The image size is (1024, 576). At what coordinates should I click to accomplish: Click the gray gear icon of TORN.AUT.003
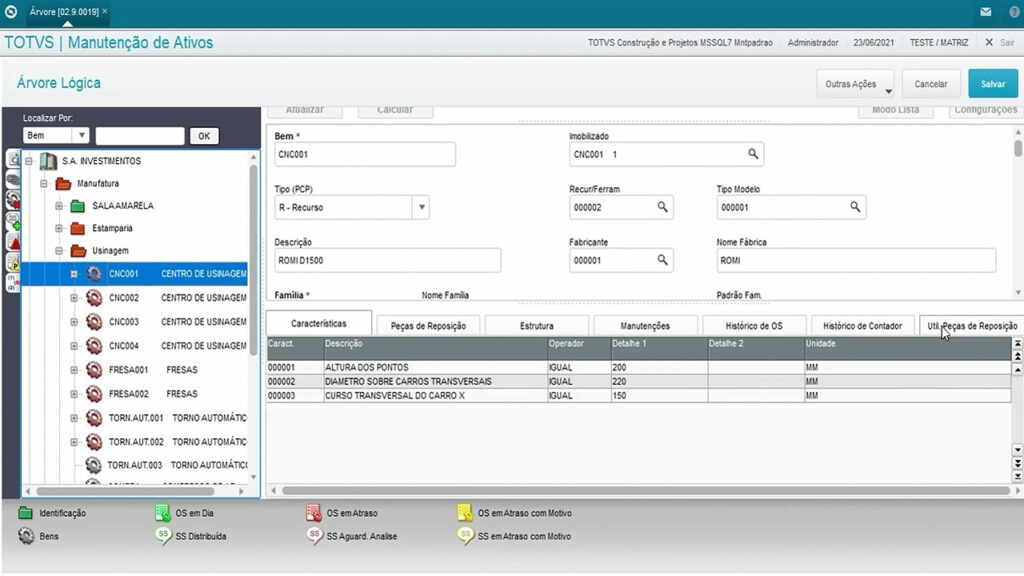93,465
